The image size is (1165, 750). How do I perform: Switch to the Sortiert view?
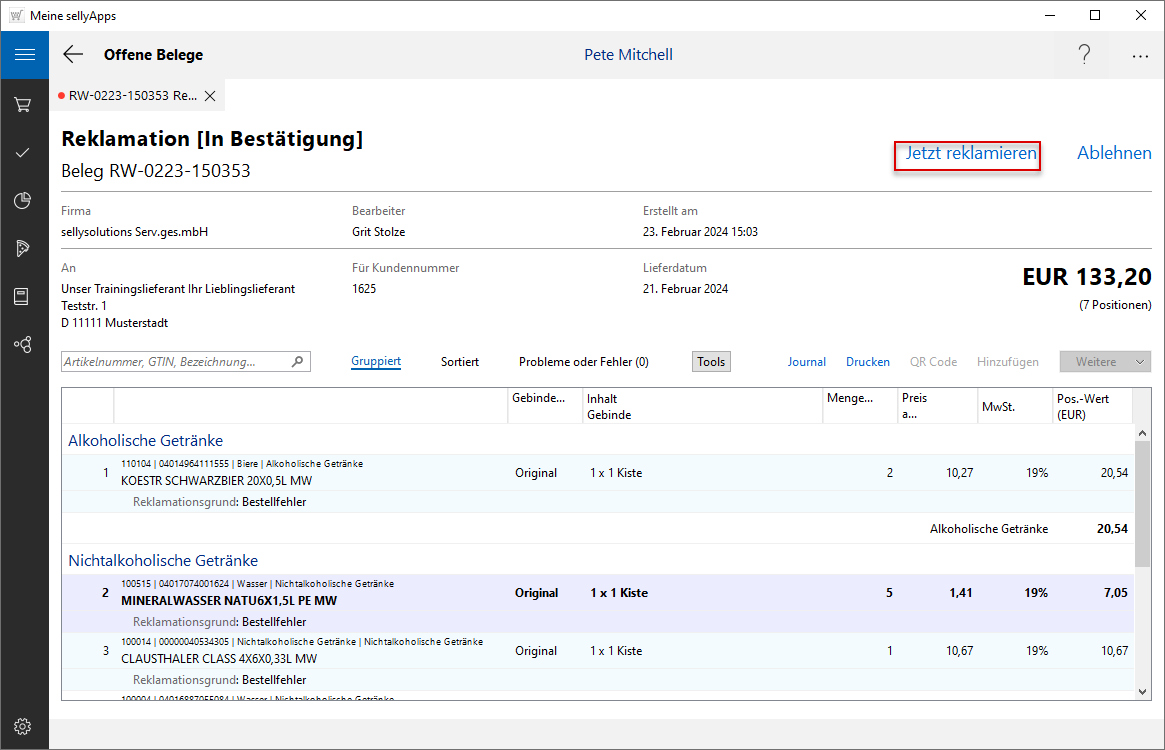pos(459,362)
